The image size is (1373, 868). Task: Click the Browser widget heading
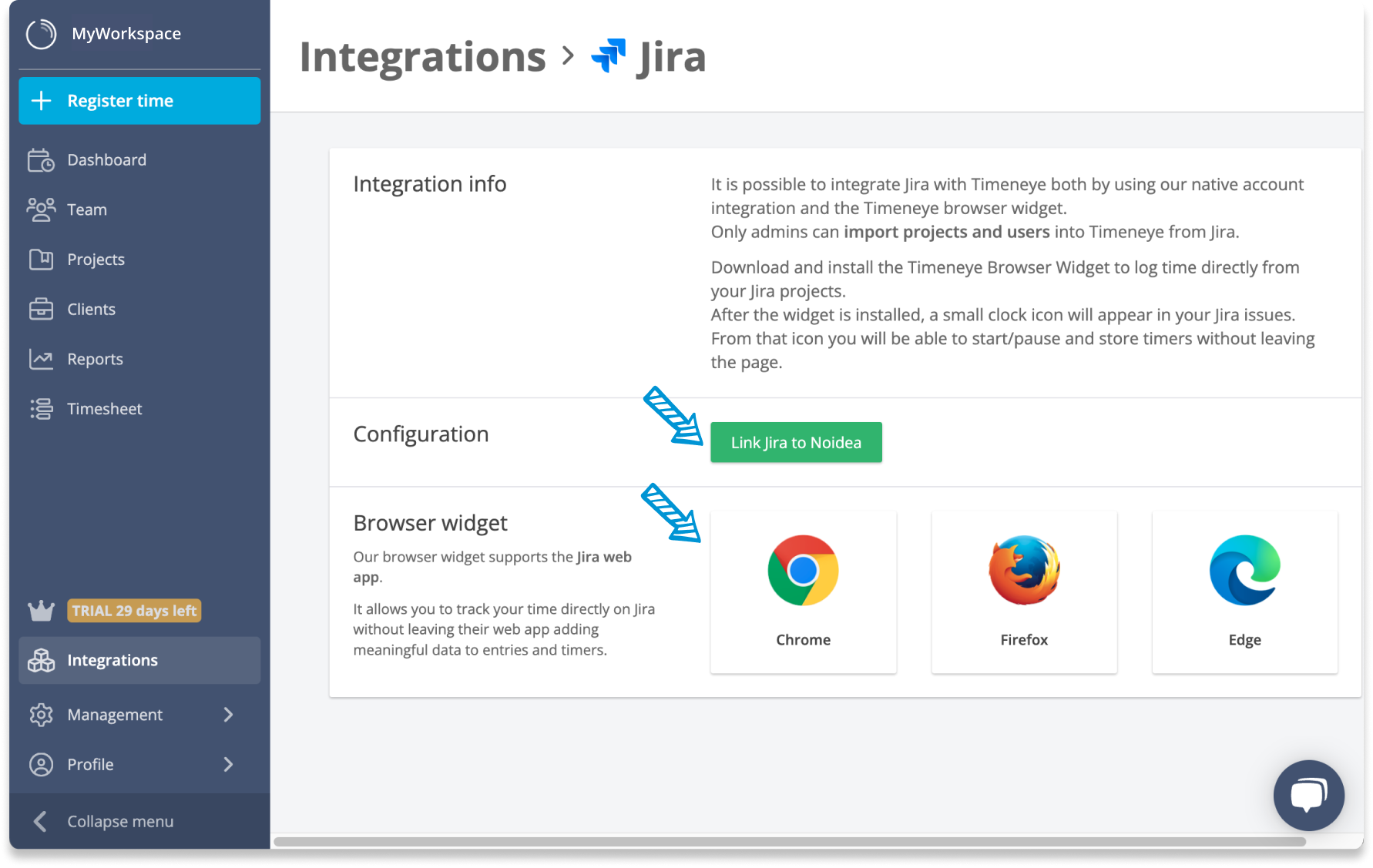pyautogui.click(x=430, y=523)
